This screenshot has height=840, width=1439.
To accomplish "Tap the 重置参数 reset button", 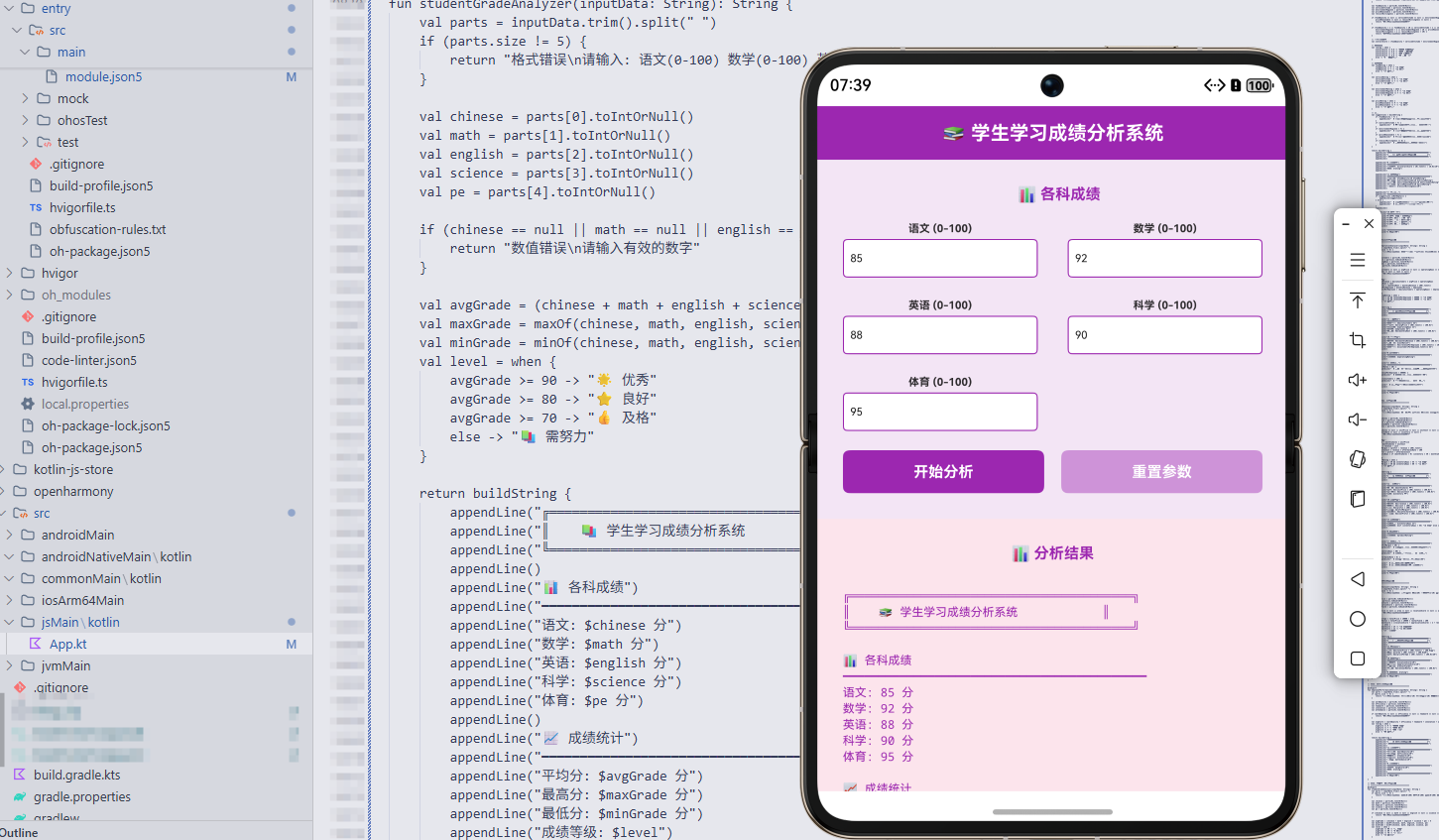I will [1161, 471].
